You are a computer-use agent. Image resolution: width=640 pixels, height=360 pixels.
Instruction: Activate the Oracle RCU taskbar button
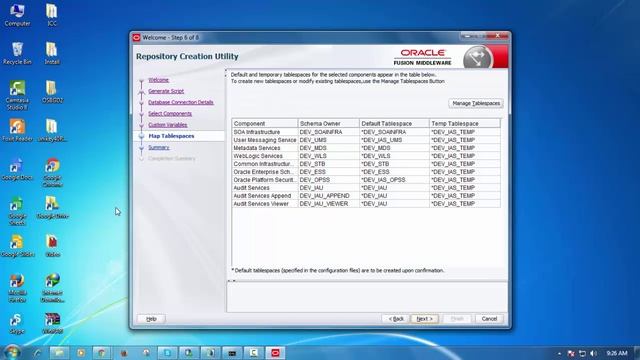(x=275, y=353)
